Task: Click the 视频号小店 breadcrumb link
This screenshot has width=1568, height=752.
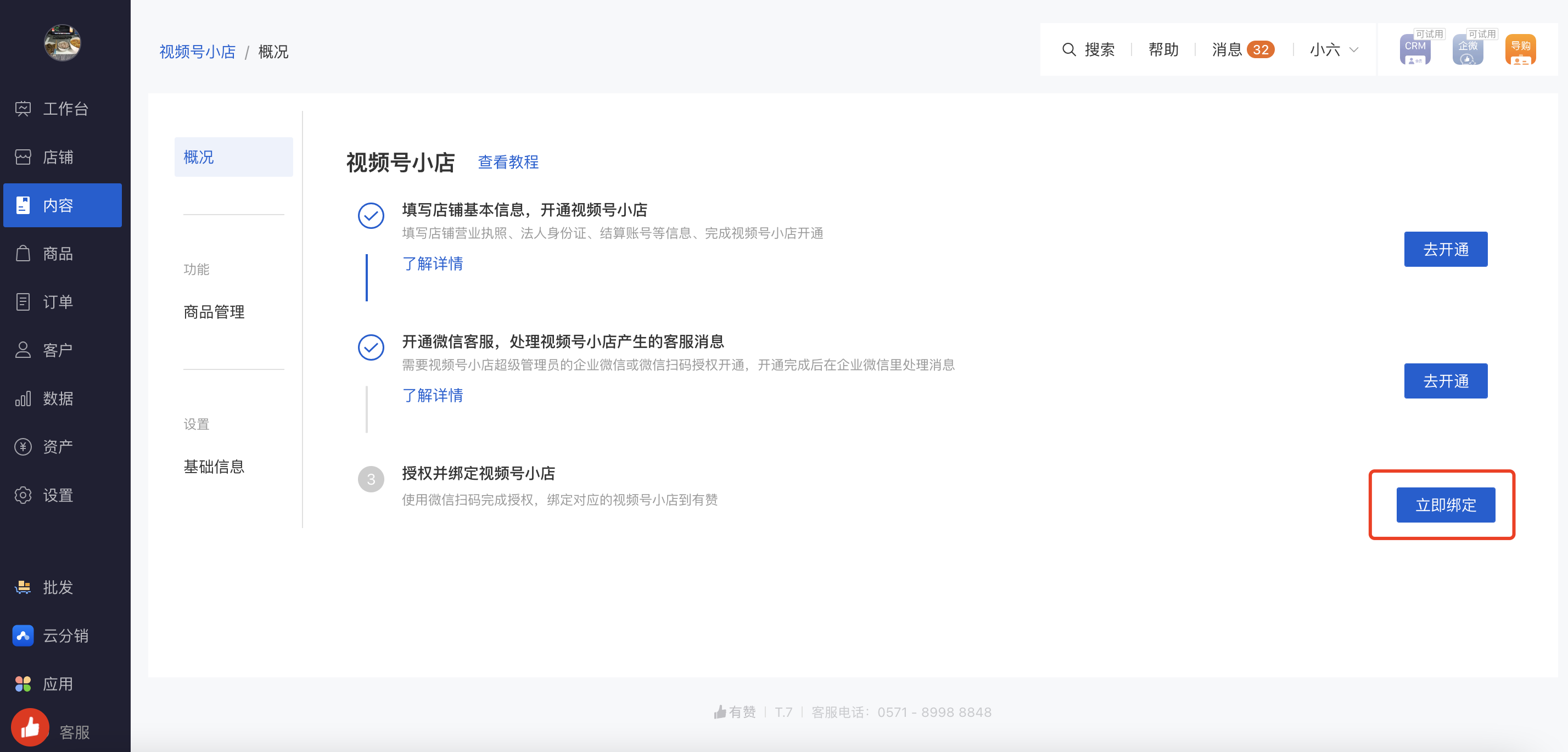Action: coord(197,52)
